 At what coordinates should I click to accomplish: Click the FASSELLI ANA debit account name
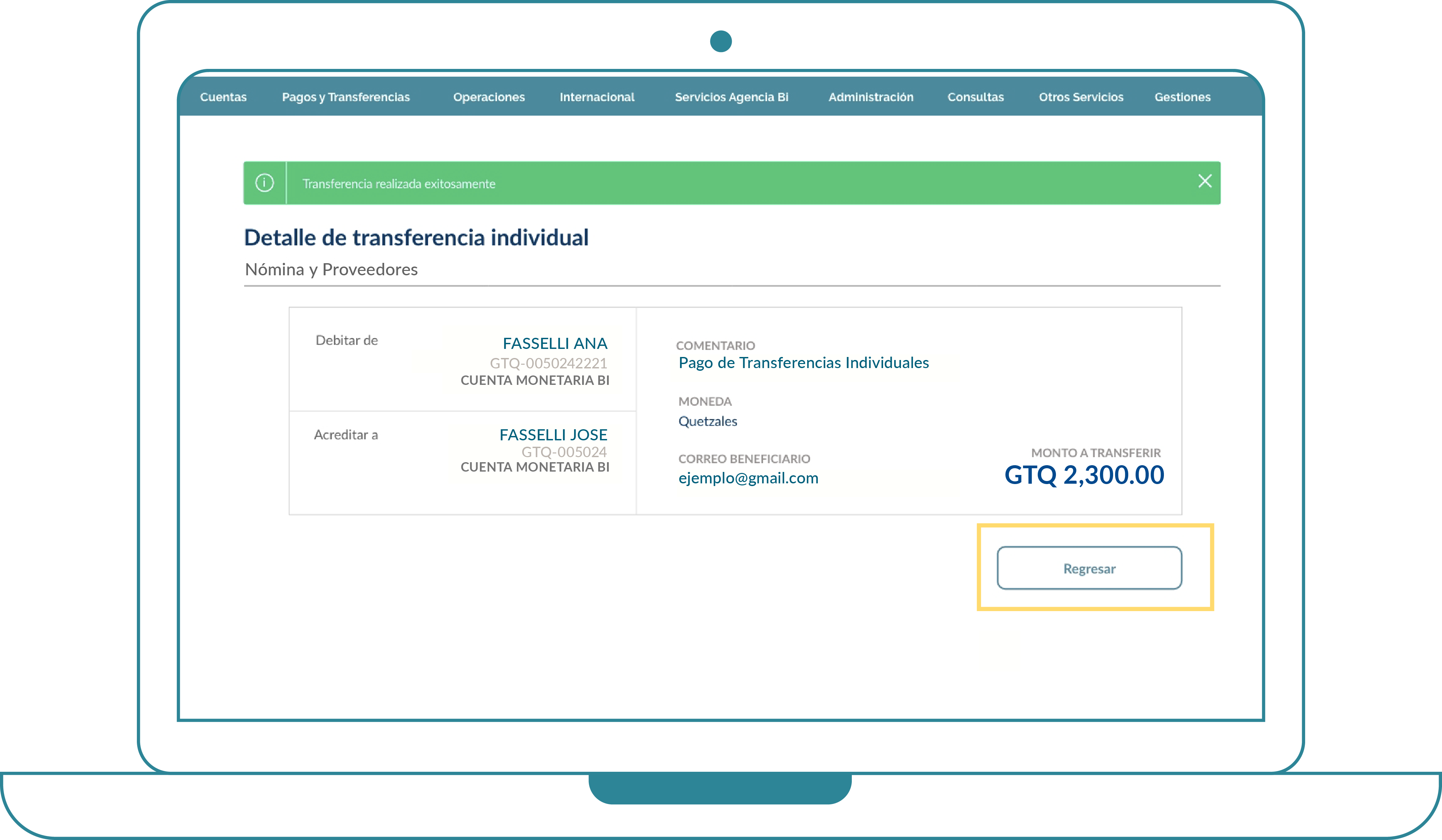(555, 344)
